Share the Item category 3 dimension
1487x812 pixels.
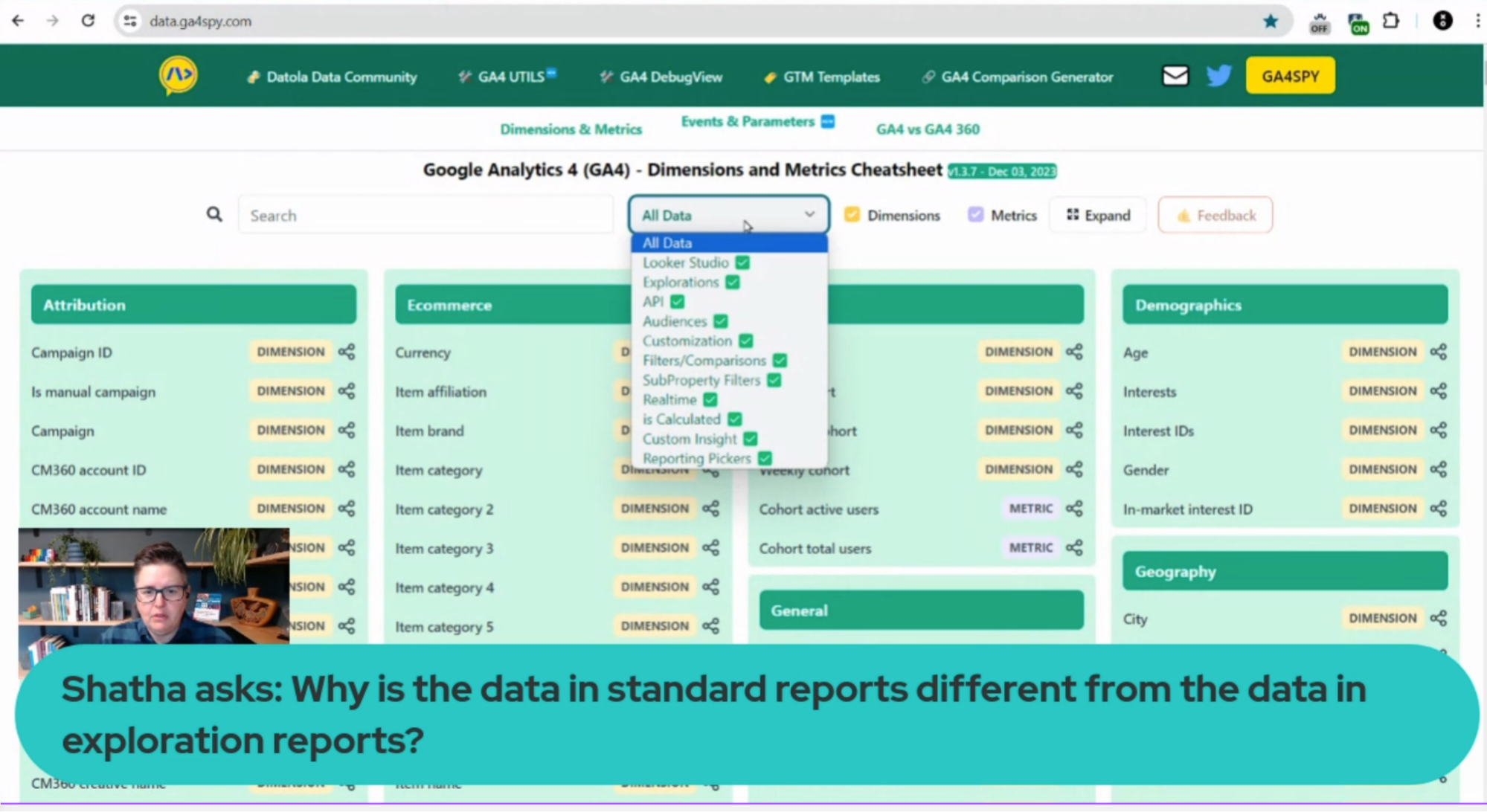[711, 548]
